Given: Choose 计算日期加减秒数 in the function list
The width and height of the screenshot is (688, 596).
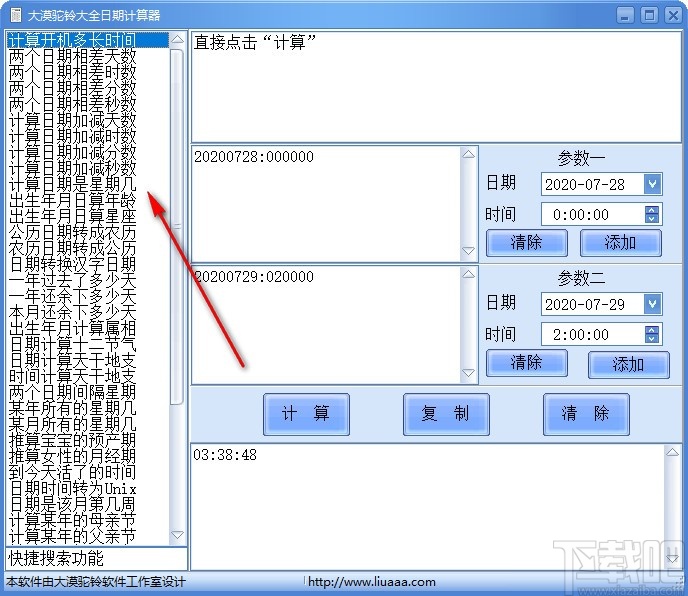Looking at the screenshot, I should point(88,169).
